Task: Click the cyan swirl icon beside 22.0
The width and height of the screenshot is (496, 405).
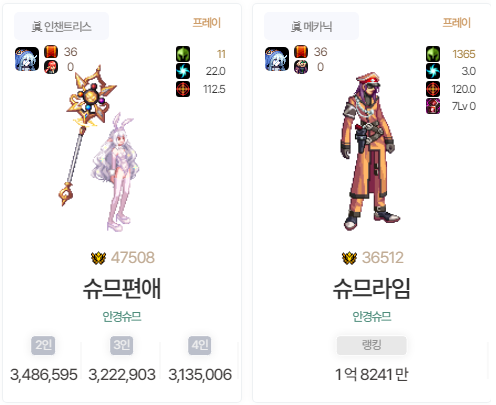Action: point(183,71)
